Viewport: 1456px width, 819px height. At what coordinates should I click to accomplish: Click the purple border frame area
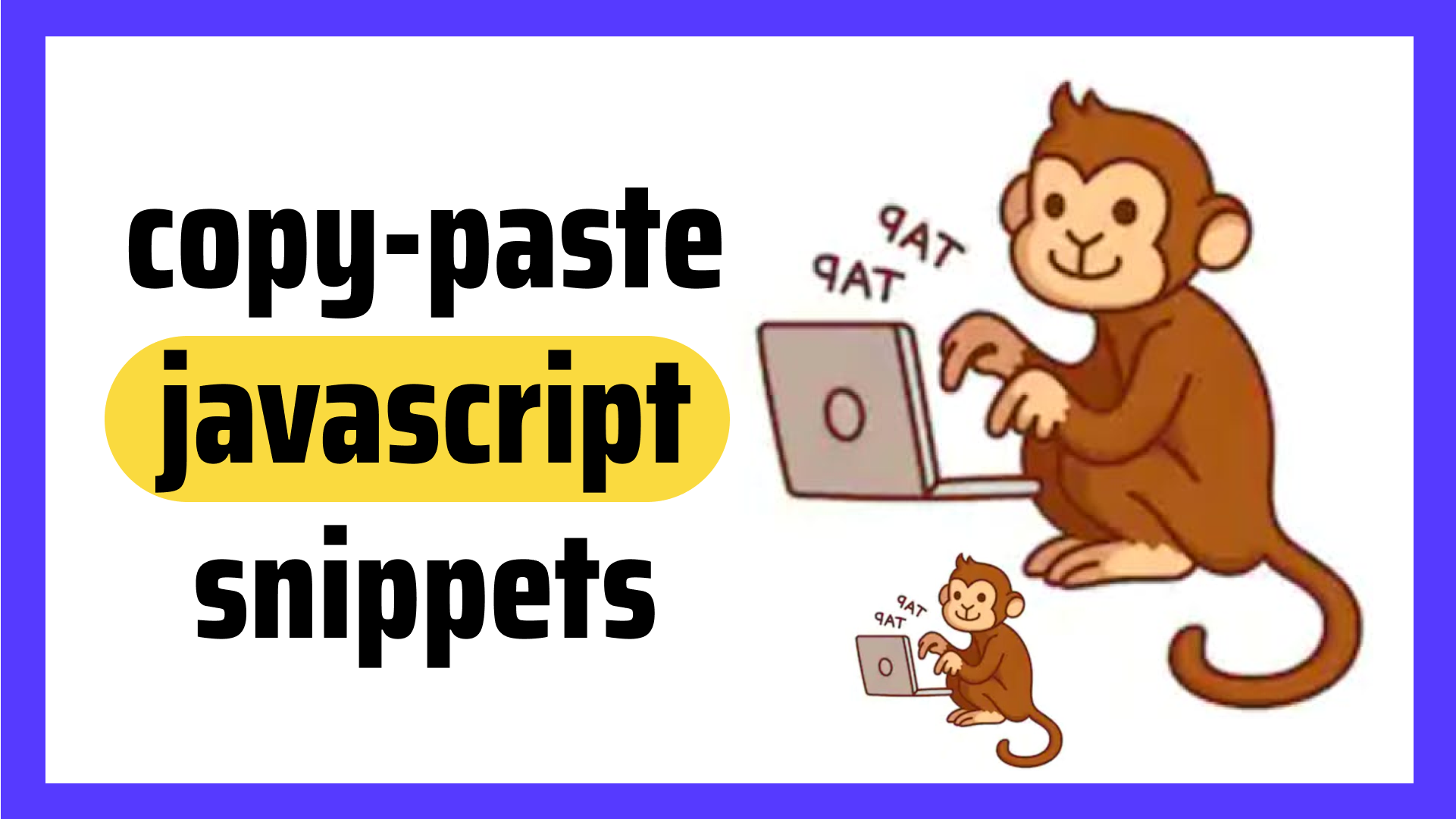click(x=25, y=409)
